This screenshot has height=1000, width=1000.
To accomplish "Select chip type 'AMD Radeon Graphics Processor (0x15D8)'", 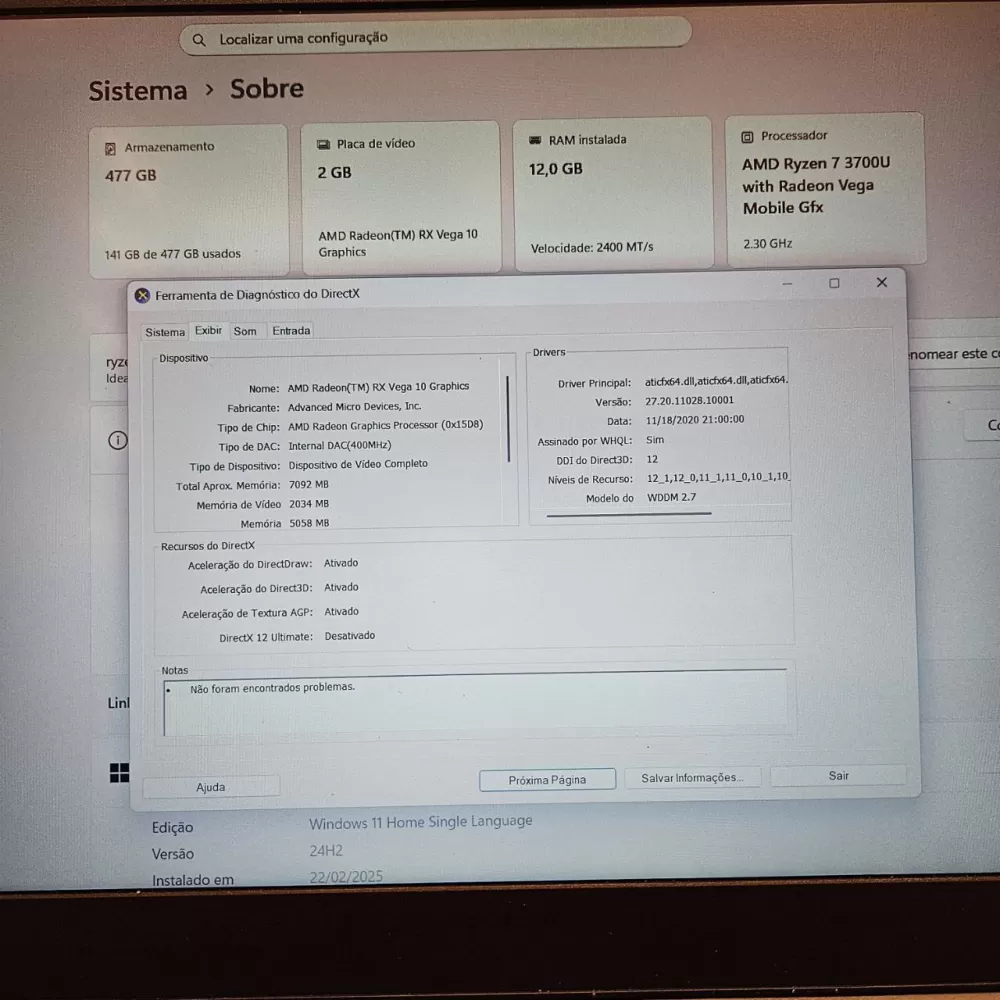I will point(385,425).
